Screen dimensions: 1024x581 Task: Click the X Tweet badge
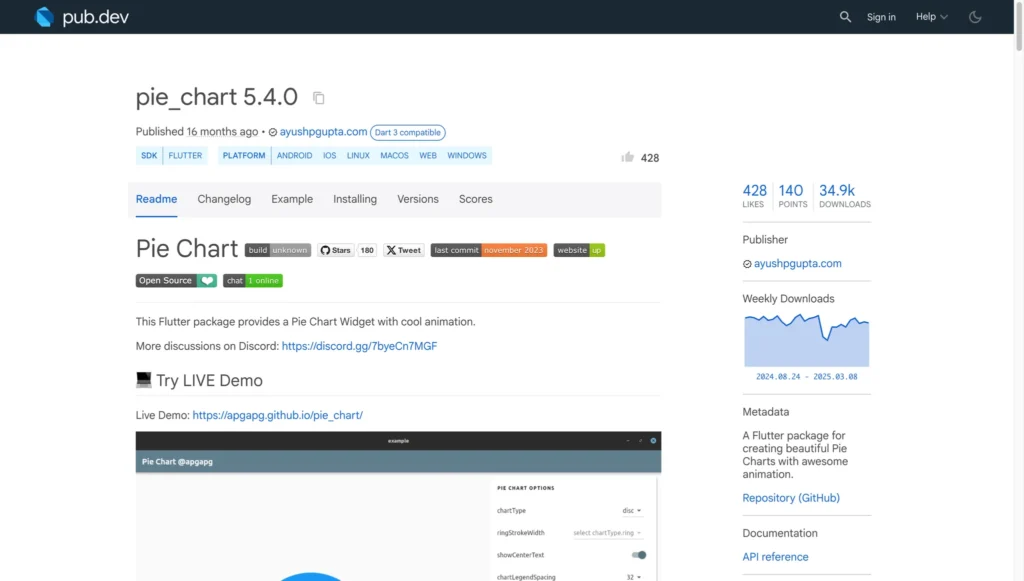[404, 250]
